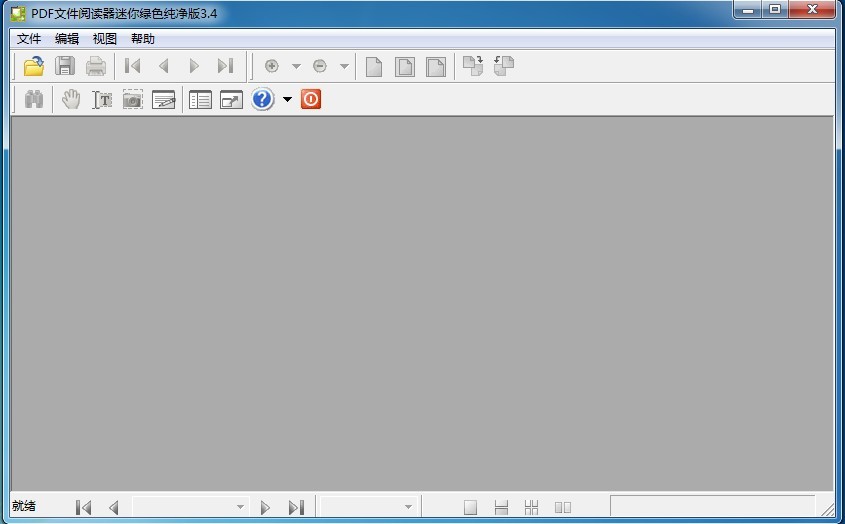Open the page number combo box in status bar
Screen dimensions: 845x524
190,507
